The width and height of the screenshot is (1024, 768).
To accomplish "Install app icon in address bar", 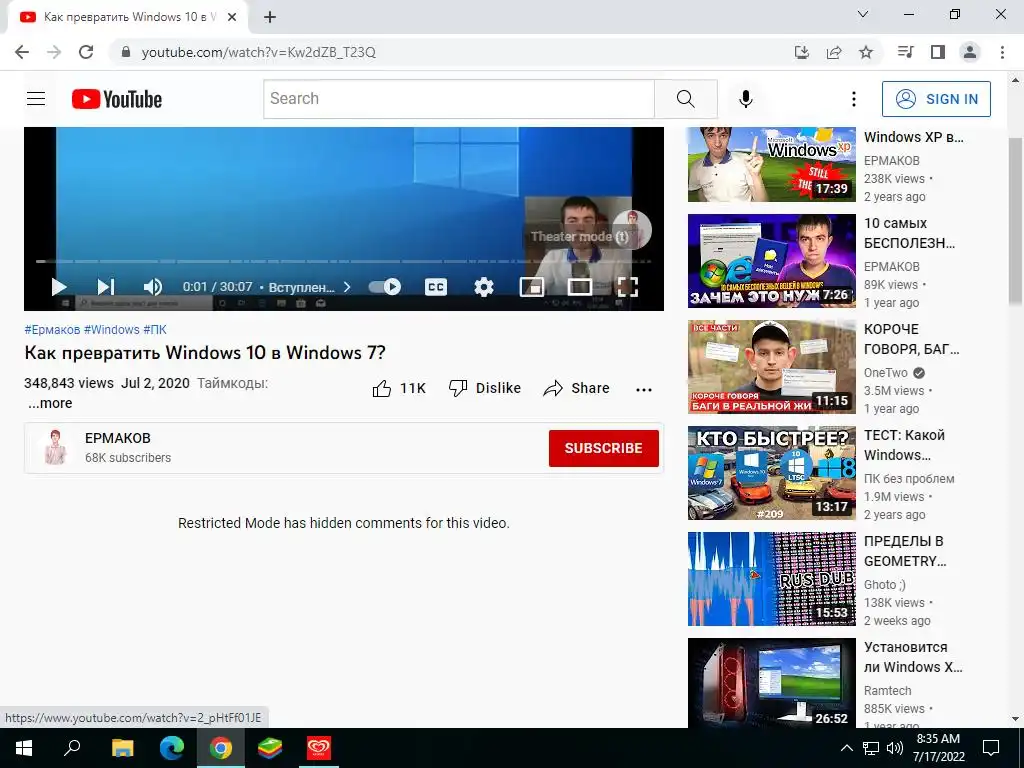I will pos(802,52).
